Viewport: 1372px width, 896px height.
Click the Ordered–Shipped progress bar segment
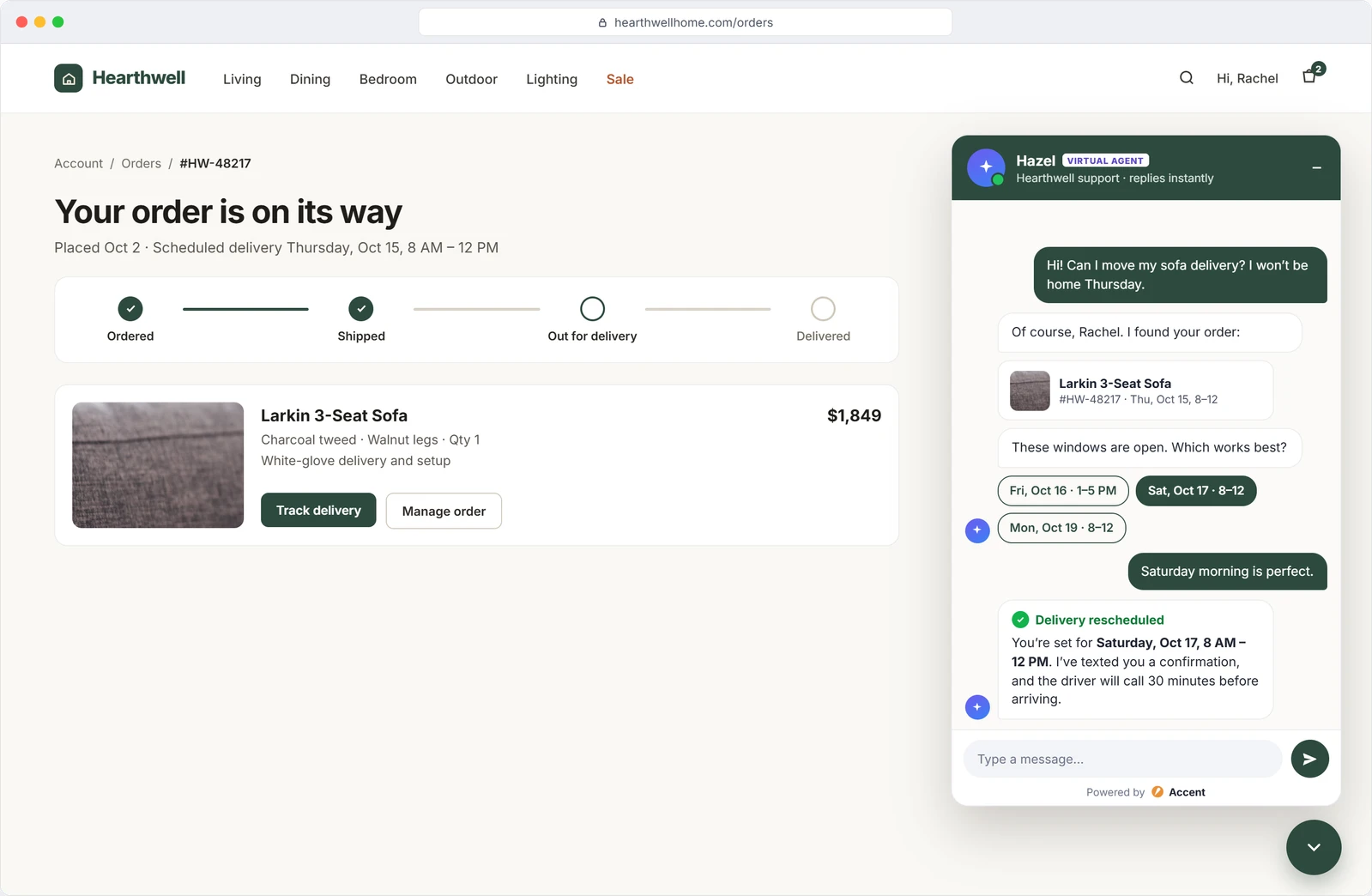tap(245, 309)
